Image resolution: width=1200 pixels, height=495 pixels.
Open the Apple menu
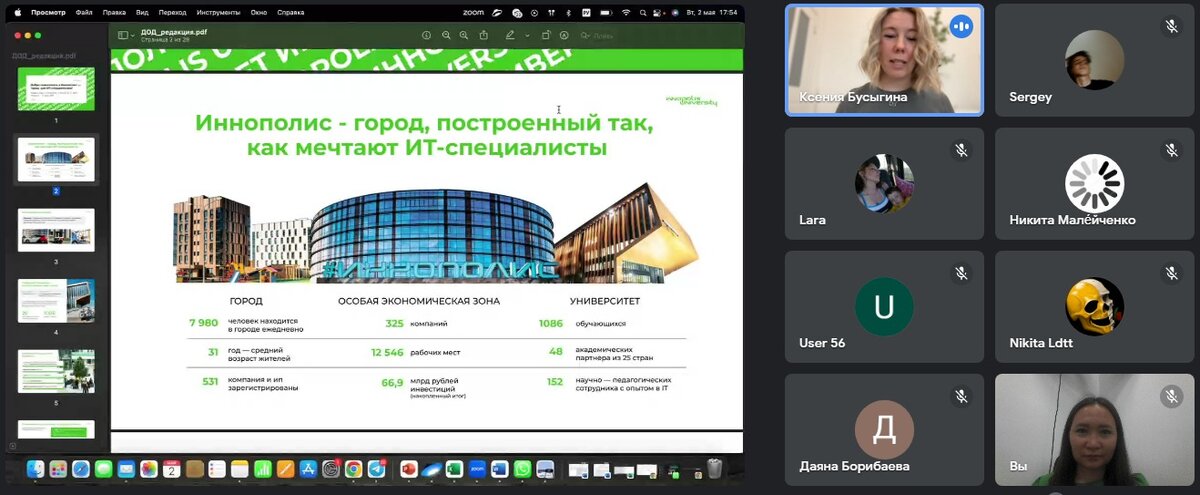[17, 12]
